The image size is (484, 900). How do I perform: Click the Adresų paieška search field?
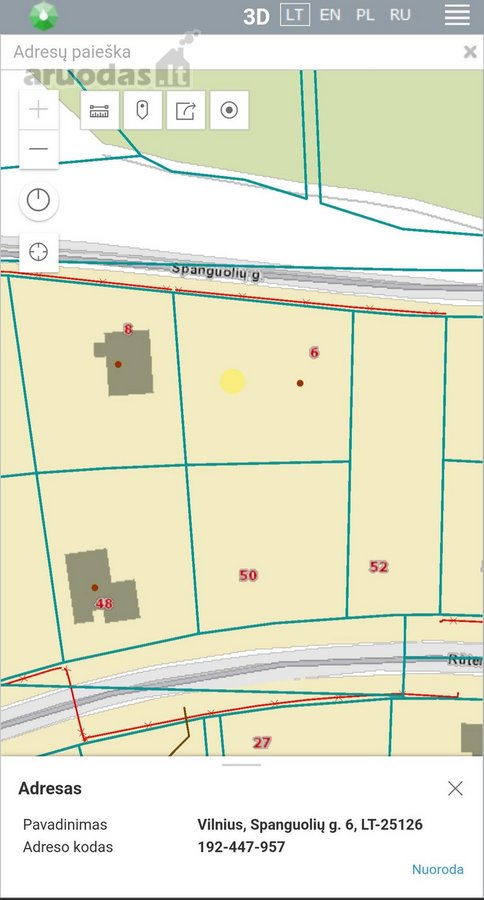230,52
